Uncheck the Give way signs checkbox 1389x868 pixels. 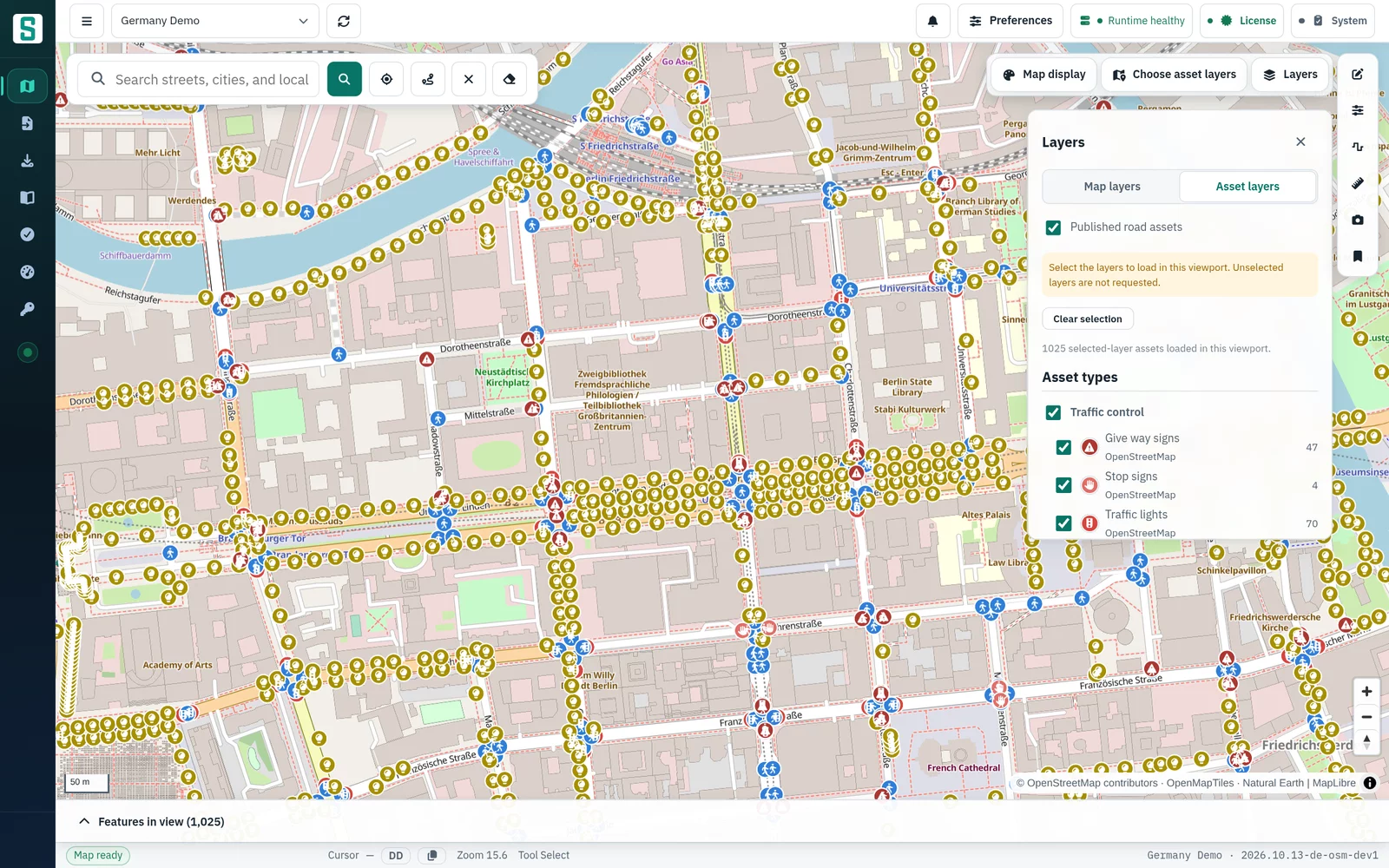point(1063,447)
